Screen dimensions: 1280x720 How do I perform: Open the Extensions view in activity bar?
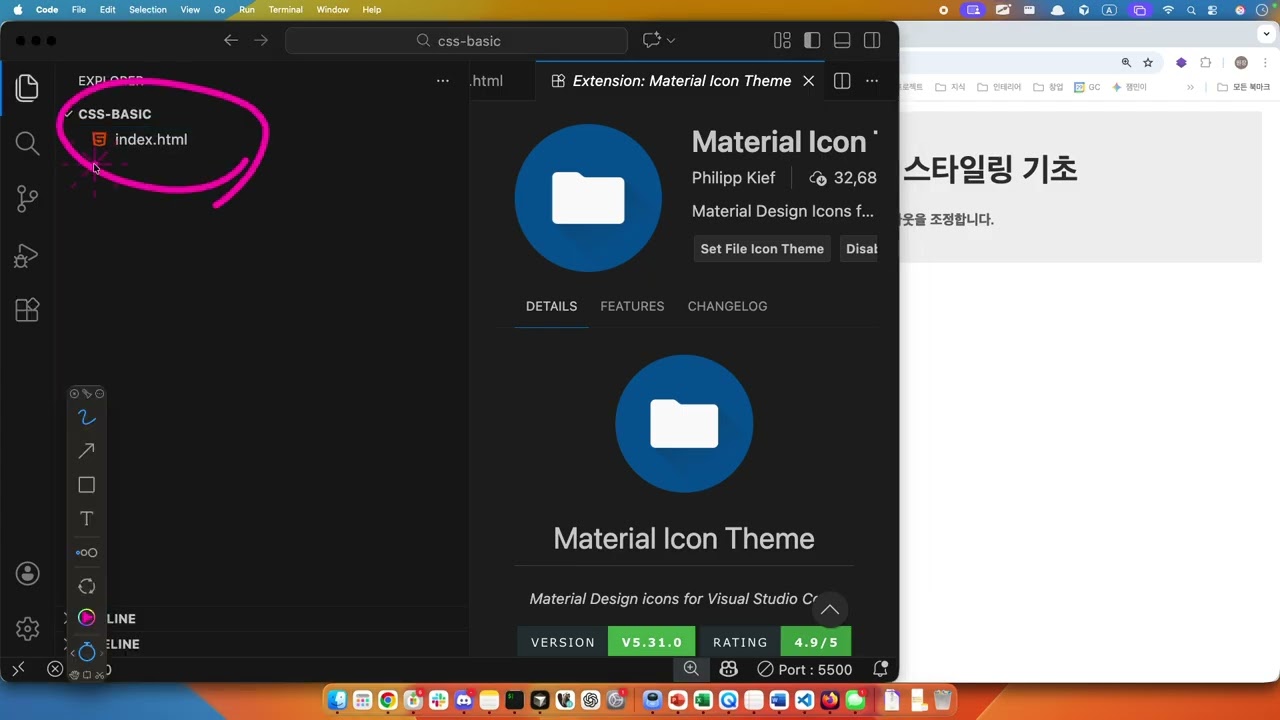[27, 310]
